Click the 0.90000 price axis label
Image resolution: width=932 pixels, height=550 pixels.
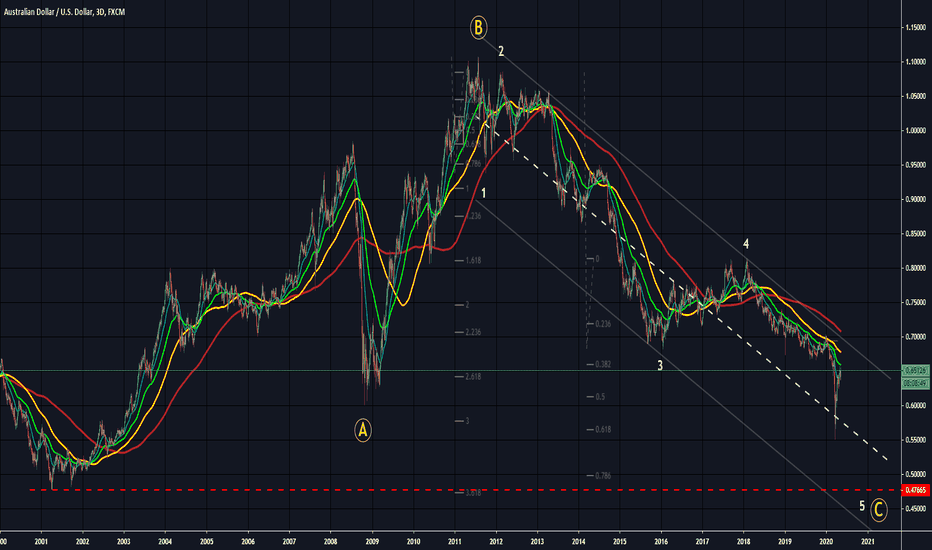pyautogui.click(x=915, y=199)
